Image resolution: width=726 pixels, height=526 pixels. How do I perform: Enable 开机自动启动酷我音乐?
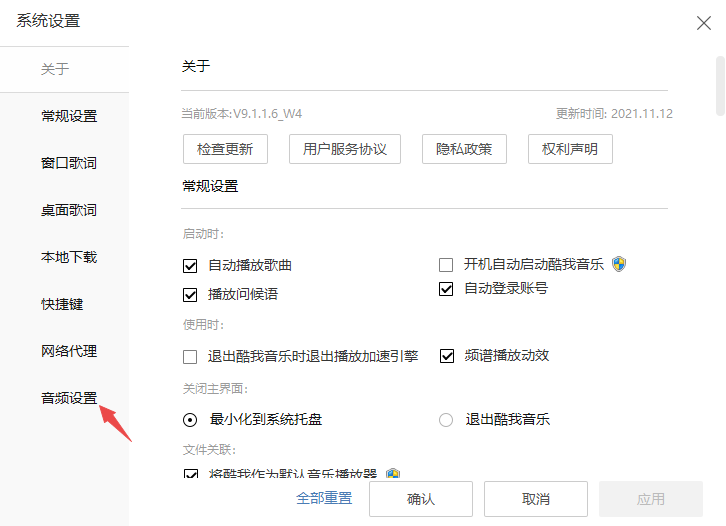[x=446, y=265]
